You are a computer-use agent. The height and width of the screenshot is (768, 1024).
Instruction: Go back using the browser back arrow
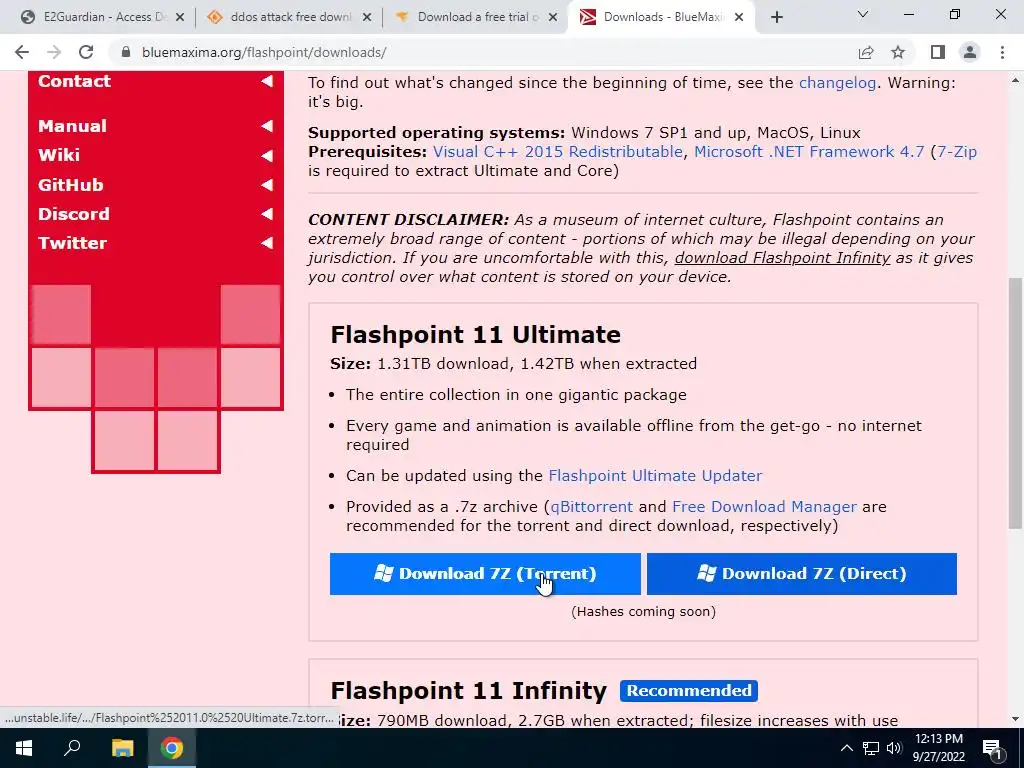point(22,52)
